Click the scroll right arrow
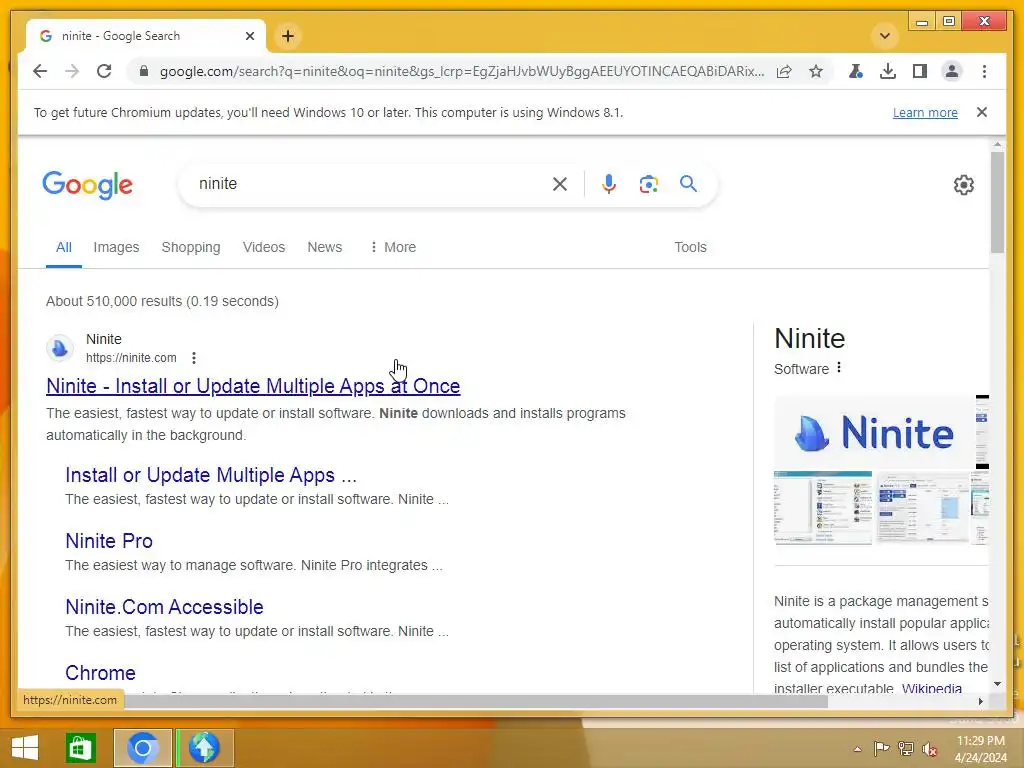This screenshot has width=1024, height=768. click(x=980, y=701)
